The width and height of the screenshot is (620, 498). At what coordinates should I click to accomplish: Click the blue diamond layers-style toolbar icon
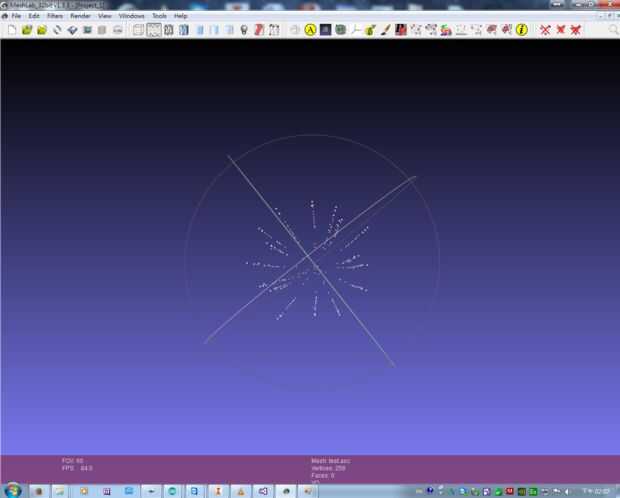pos(72,30)
